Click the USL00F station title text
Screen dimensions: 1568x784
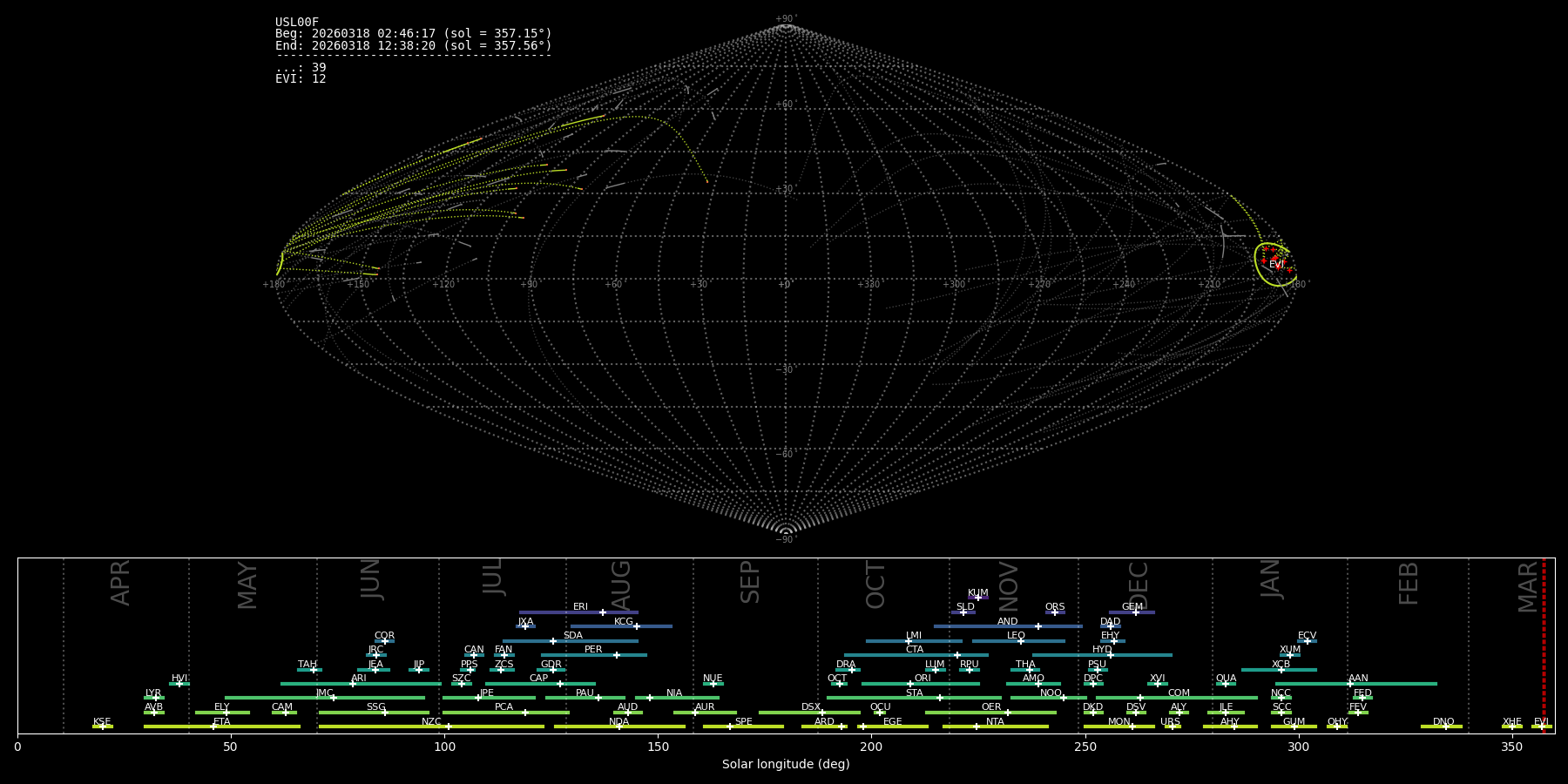click(x=297, y=23)
